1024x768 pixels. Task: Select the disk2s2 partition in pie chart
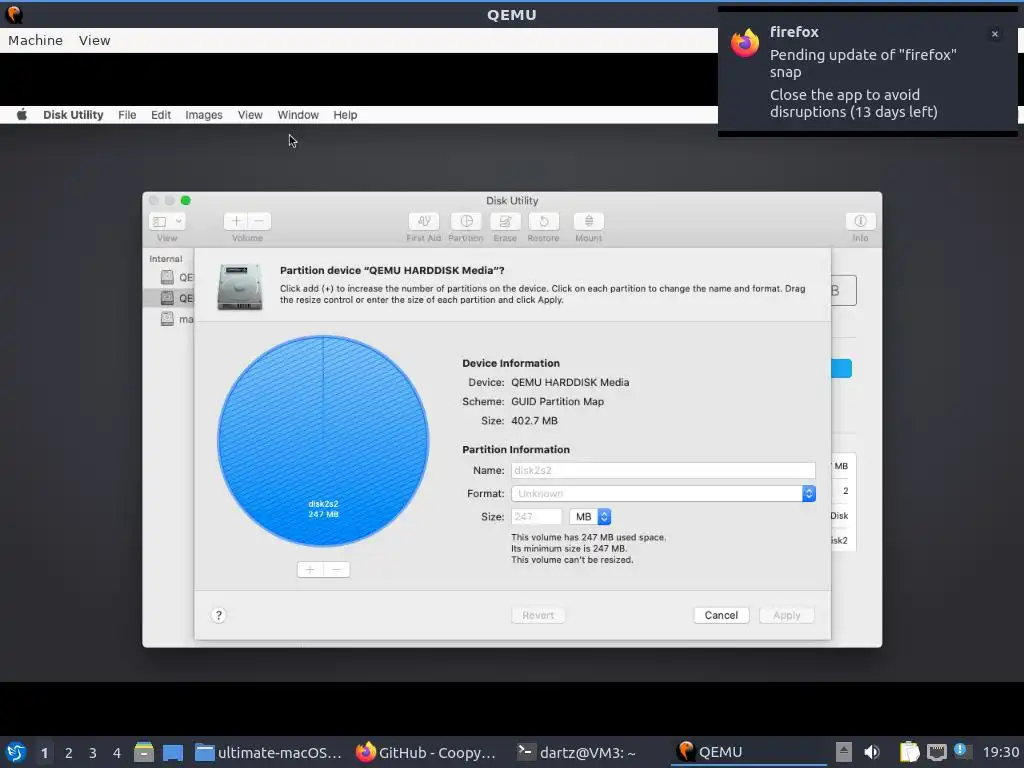click(x=323, y=441)
